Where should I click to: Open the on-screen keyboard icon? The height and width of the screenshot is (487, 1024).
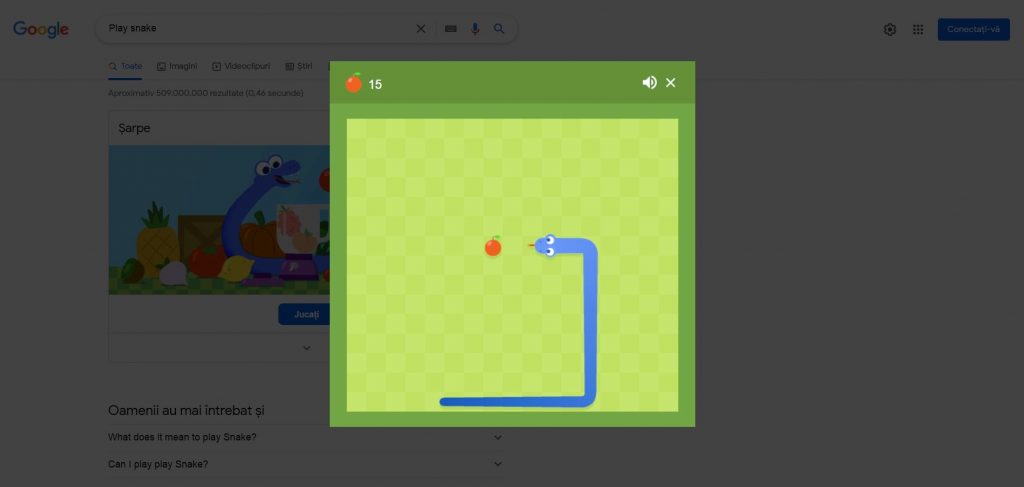click(x=451, y=29)
